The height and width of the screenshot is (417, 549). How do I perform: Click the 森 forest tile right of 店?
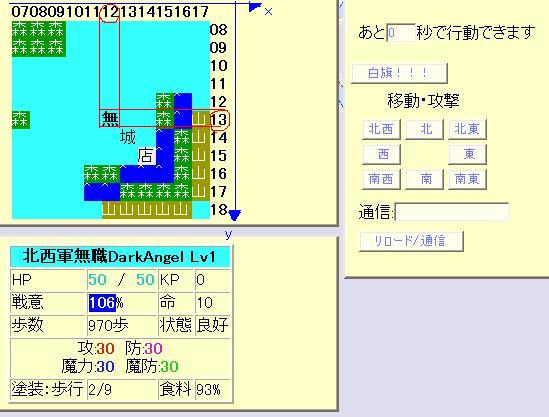tap(182, 155)
